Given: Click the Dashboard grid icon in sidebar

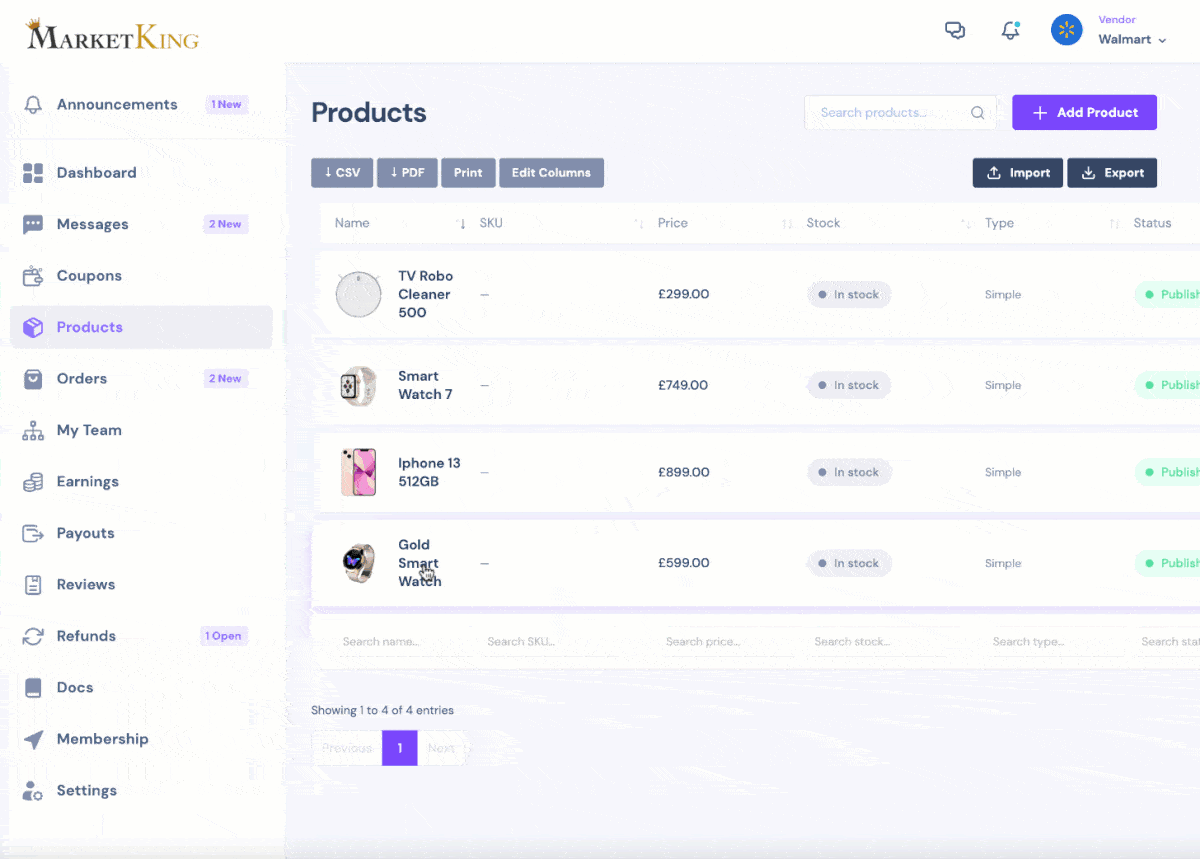Looking at the screenshot, I should click(33, 173).
